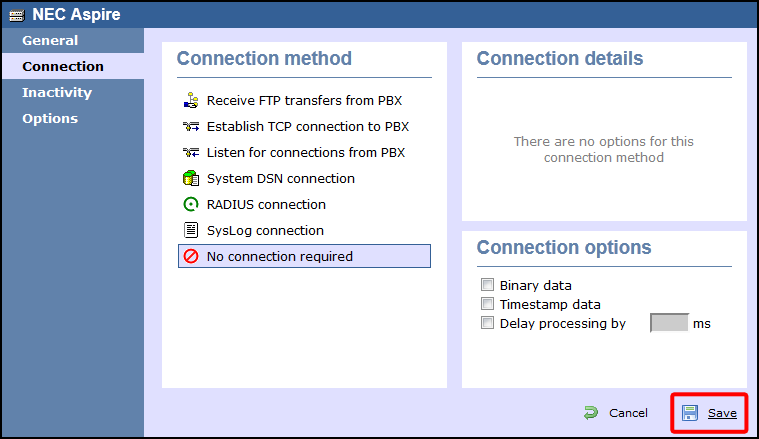The height and width of the screenshot is (439, 759).
Task: Click the System DSN database icon
Action: tap(191, 179)
